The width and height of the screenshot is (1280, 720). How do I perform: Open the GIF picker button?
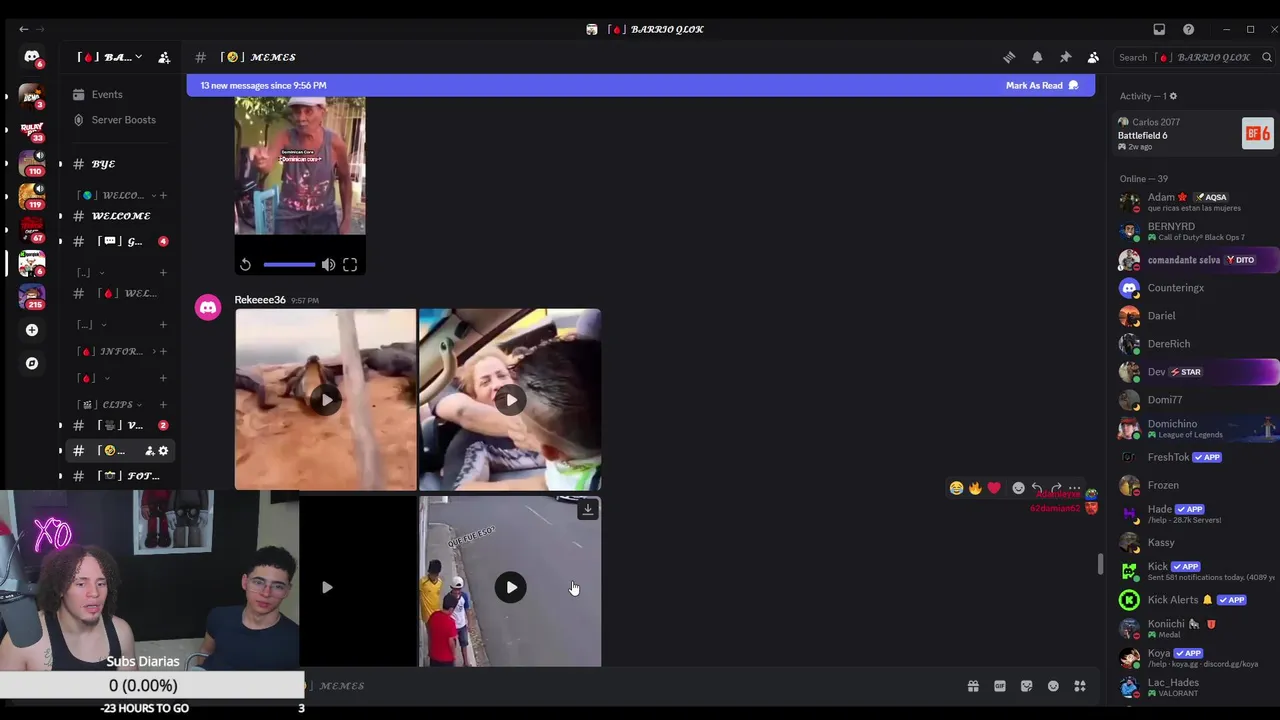tap(1000, 686)
